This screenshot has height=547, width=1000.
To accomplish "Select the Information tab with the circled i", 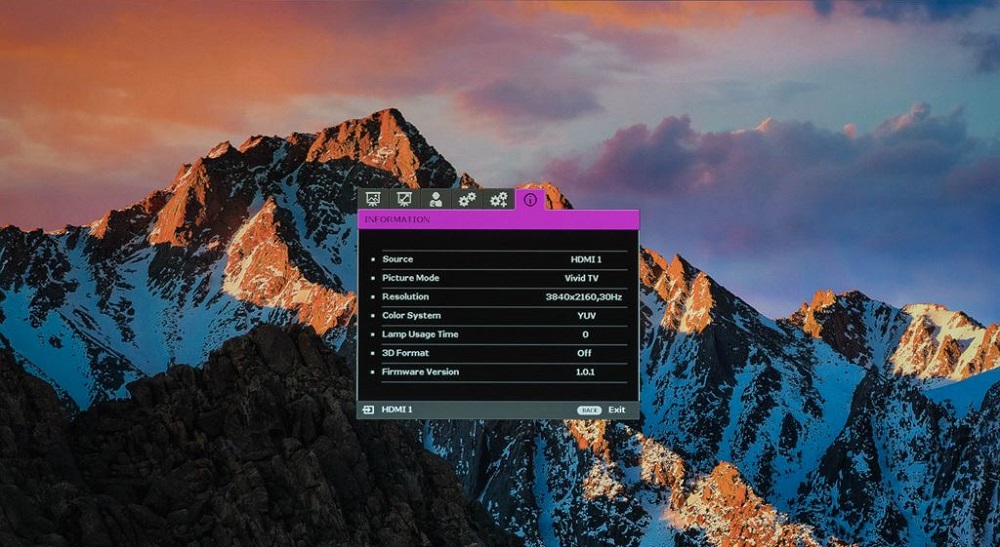I will click(530, 200).
